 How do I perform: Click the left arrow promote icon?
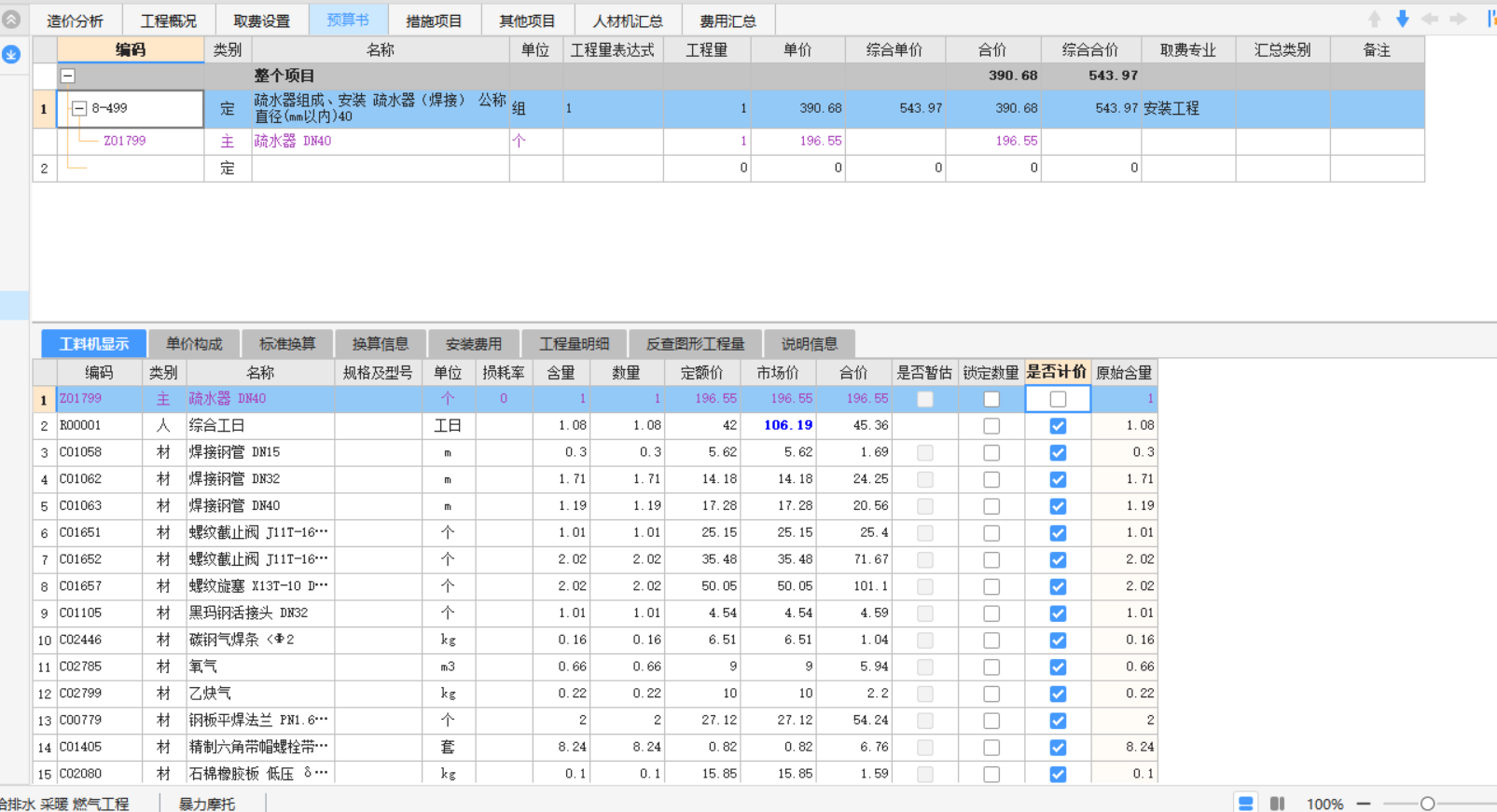coord(1430,20)
